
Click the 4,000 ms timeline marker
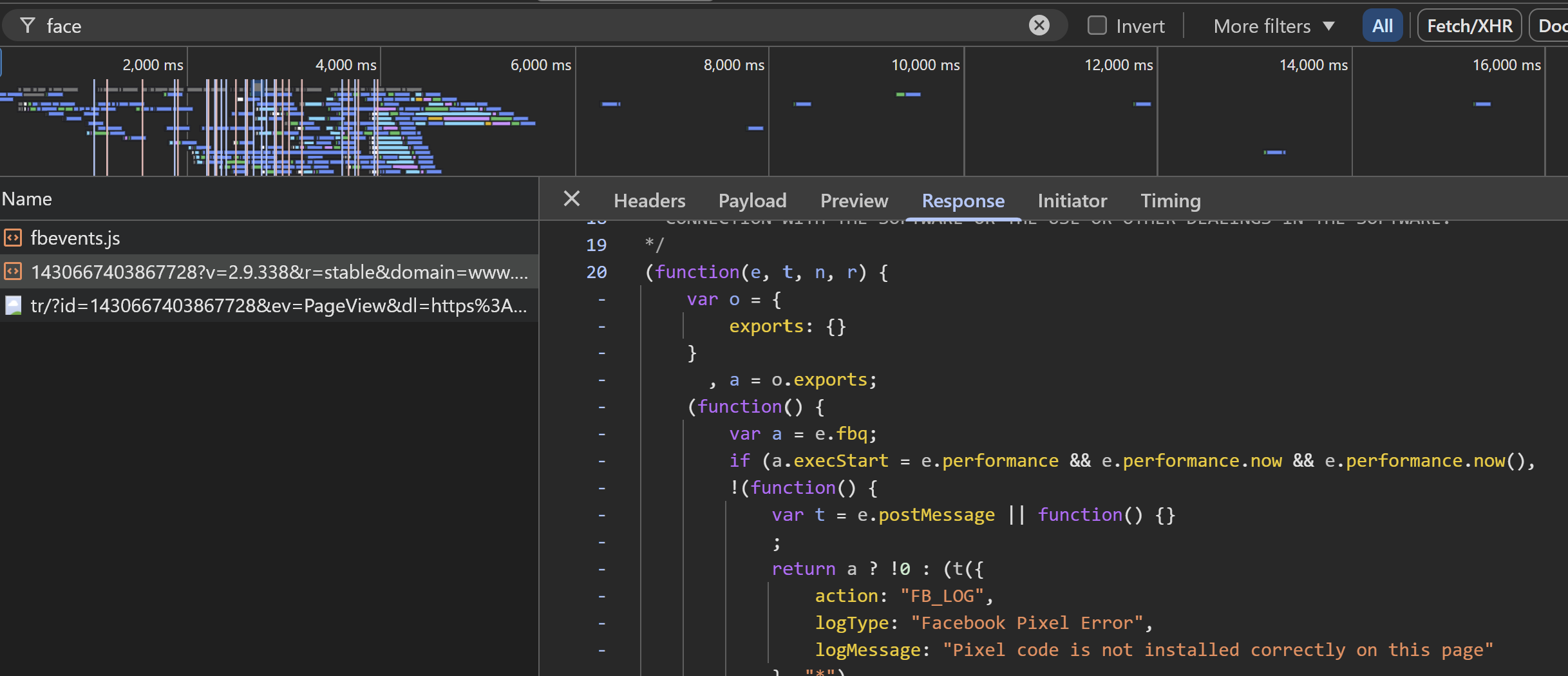click(346, 65)
